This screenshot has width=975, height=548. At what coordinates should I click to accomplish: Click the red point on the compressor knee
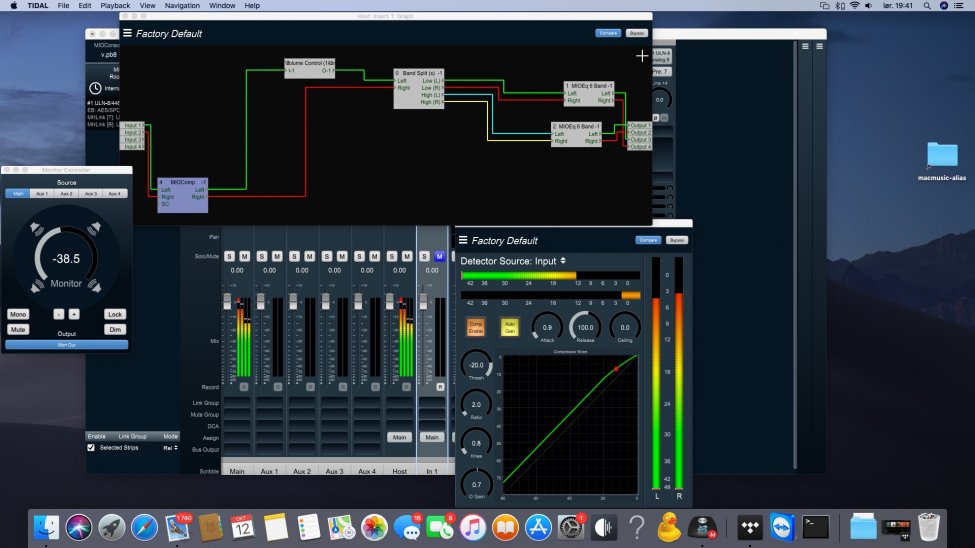point(616,369)
